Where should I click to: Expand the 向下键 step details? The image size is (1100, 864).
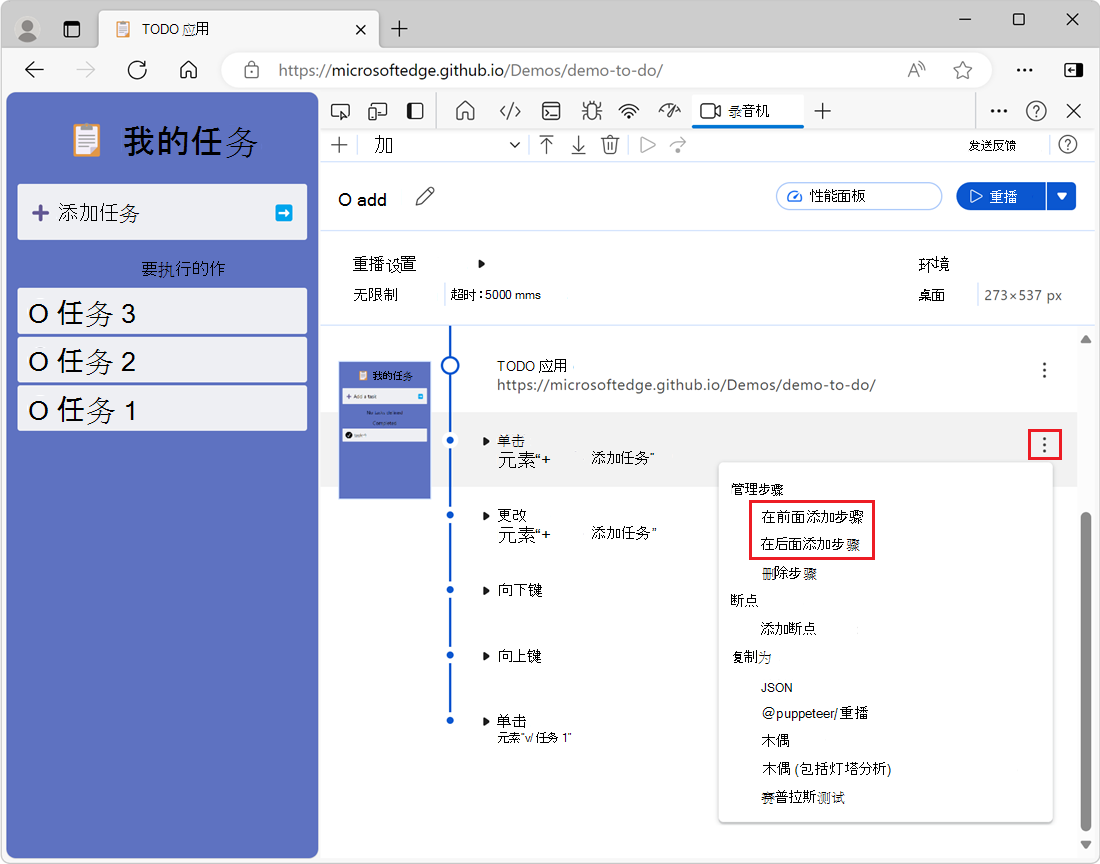point(486,590)
